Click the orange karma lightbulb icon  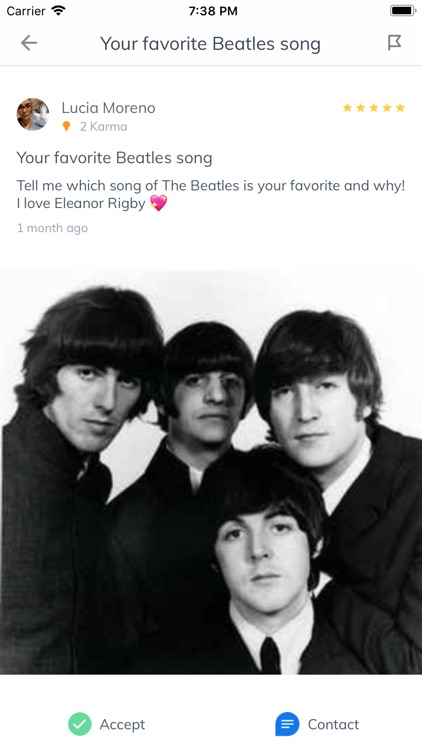pyautogui.click(x=67, y=126)
